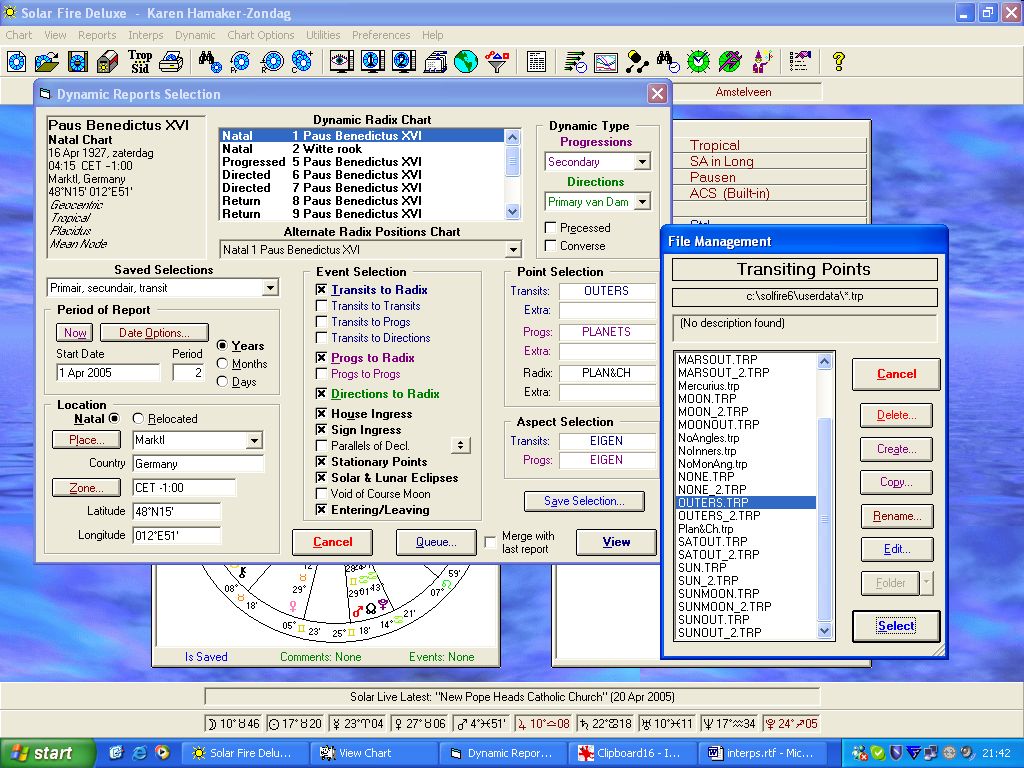Enable Transits to Transits checkbox
The height and width of the screenshot is (768, 1024).
(x=322, y=306)
